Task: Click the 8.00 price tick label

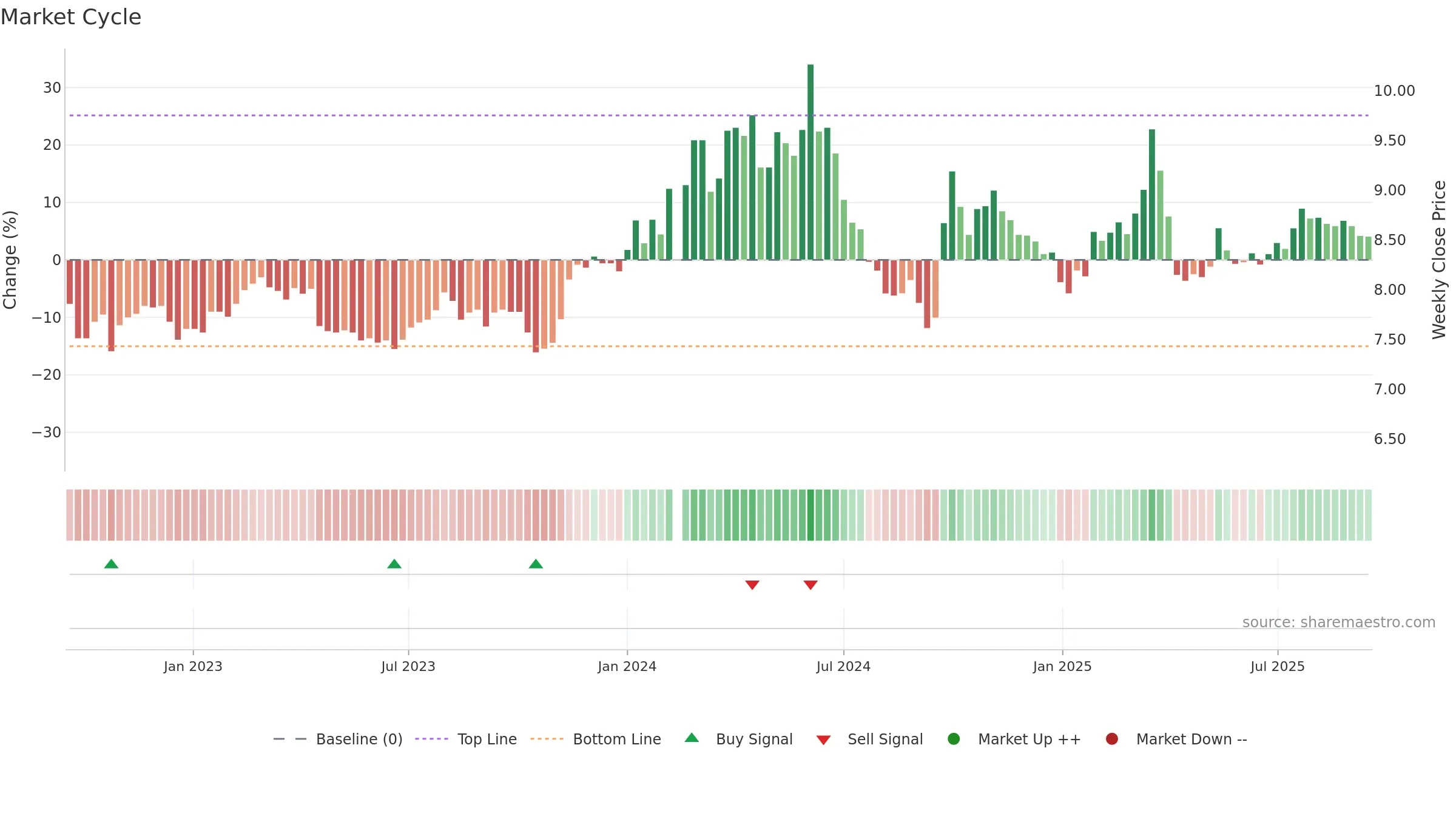Action: (1390, 290)
